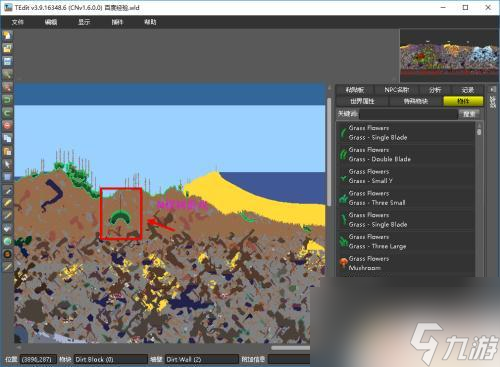This screenshot has width=500, height=367.
Task: Click the green Redo arrow icon
Action: pyautogui.click(x=7, y=113)
